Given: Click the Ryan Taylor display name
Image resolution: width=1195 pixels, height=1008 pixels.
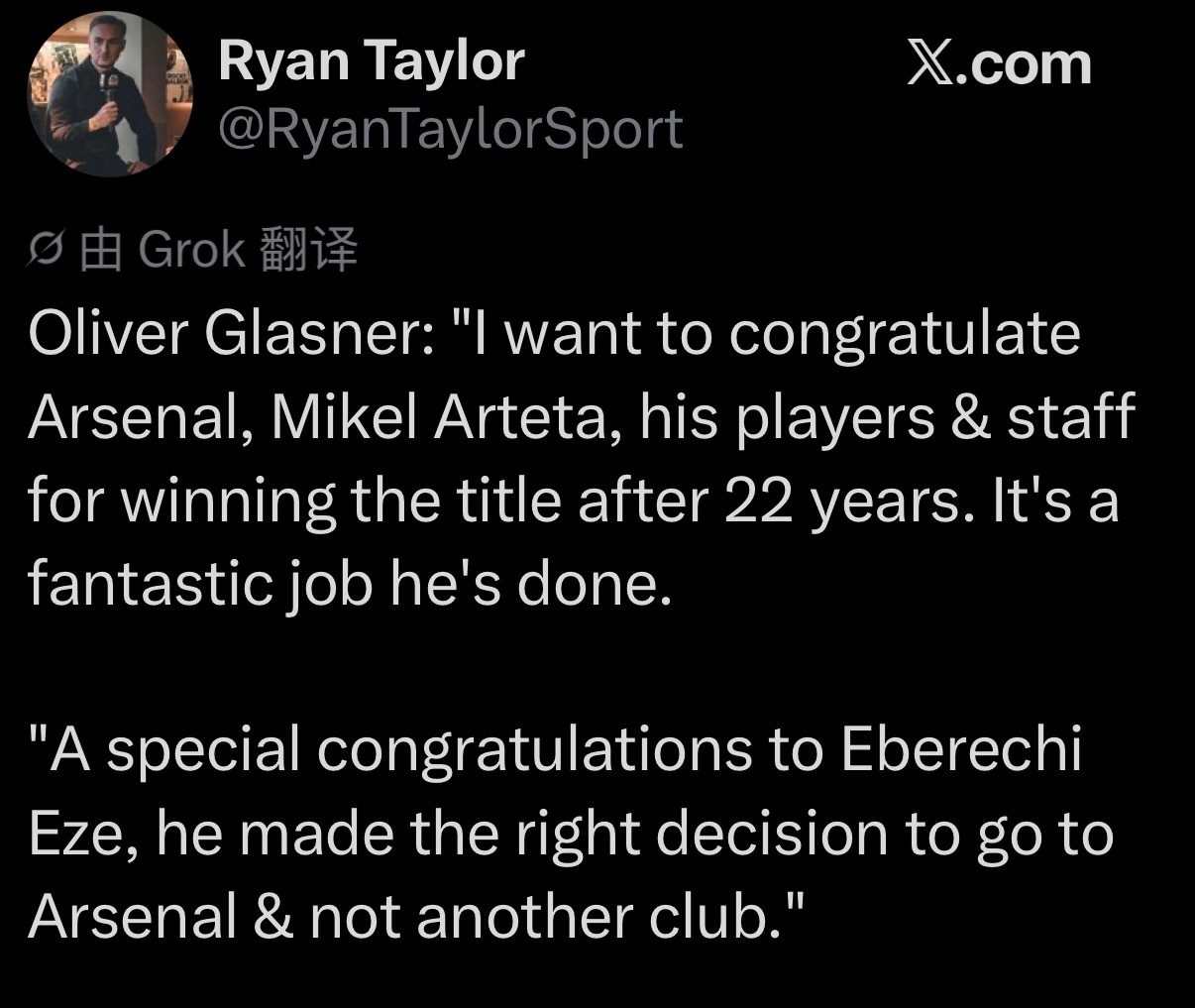Looking at the screenshot, I should click(371, 61).
